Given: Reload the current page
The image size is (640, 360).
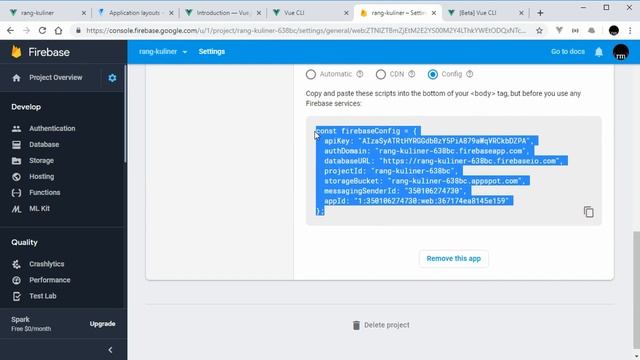Looking at the screenshot, I should [x=42, y=31].
